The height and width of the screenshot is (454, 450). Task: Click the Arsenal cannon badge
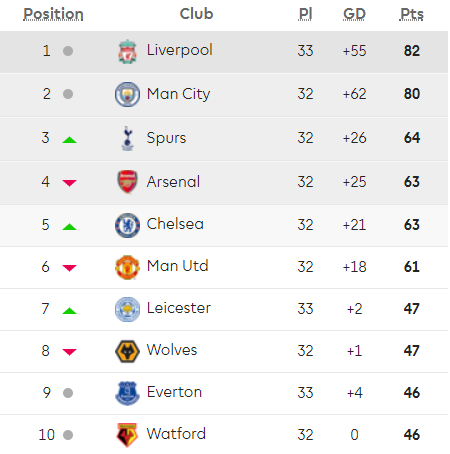[x=127, y=182]
